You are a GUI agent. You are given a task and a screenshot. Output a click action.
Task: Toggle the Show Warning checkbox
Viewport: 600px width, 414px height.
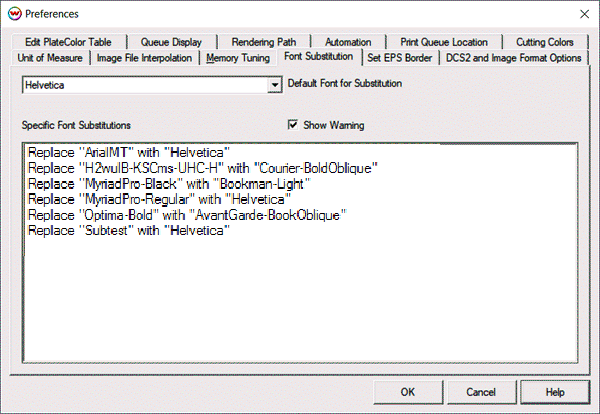293,126
